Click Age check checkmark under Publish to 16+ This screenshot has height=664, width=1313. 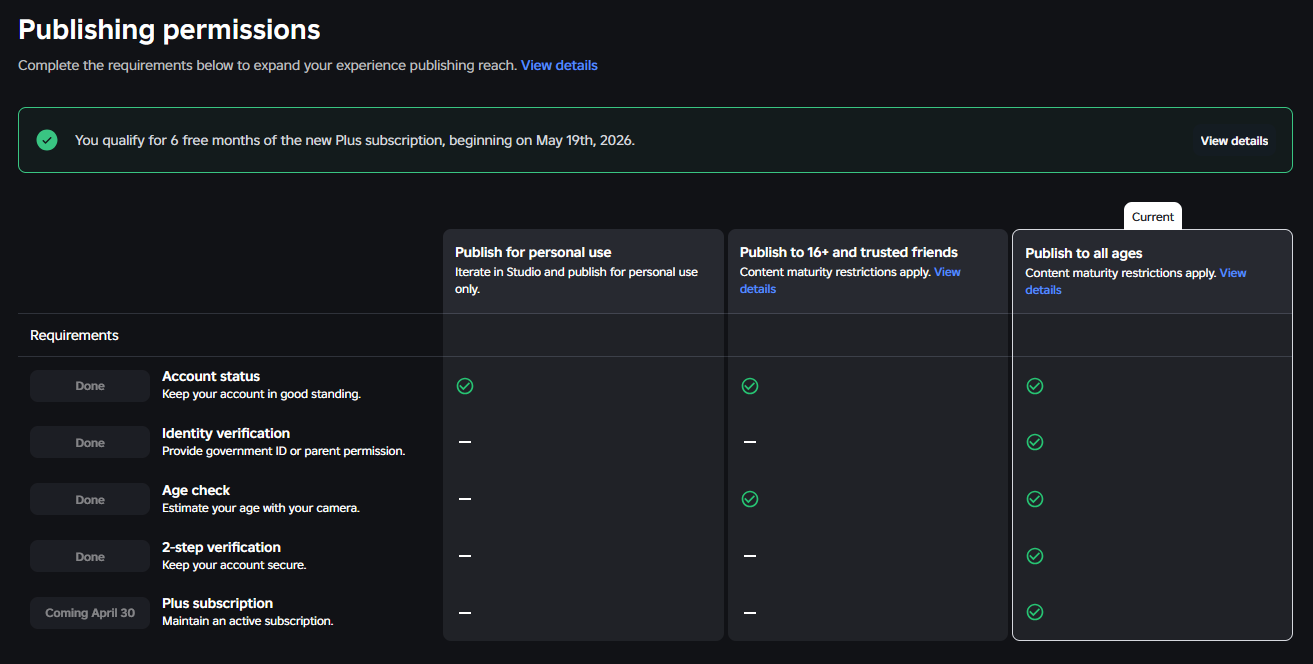[x=750, y=499]
